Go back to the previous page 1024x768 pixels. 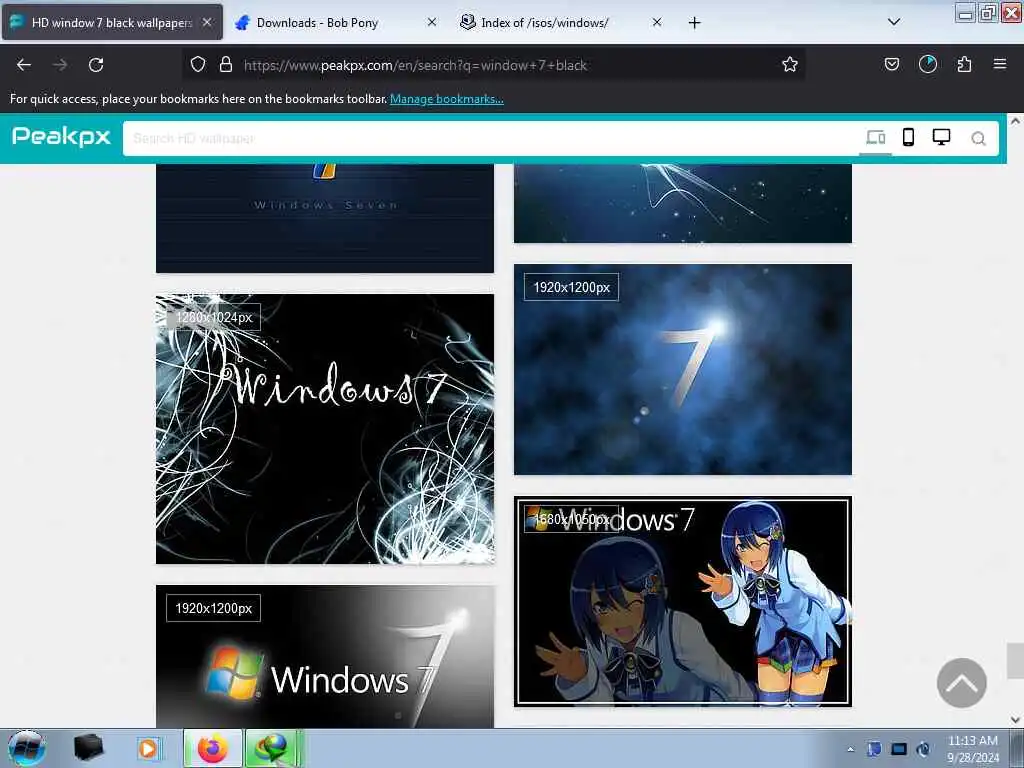[x=24, y=65]
